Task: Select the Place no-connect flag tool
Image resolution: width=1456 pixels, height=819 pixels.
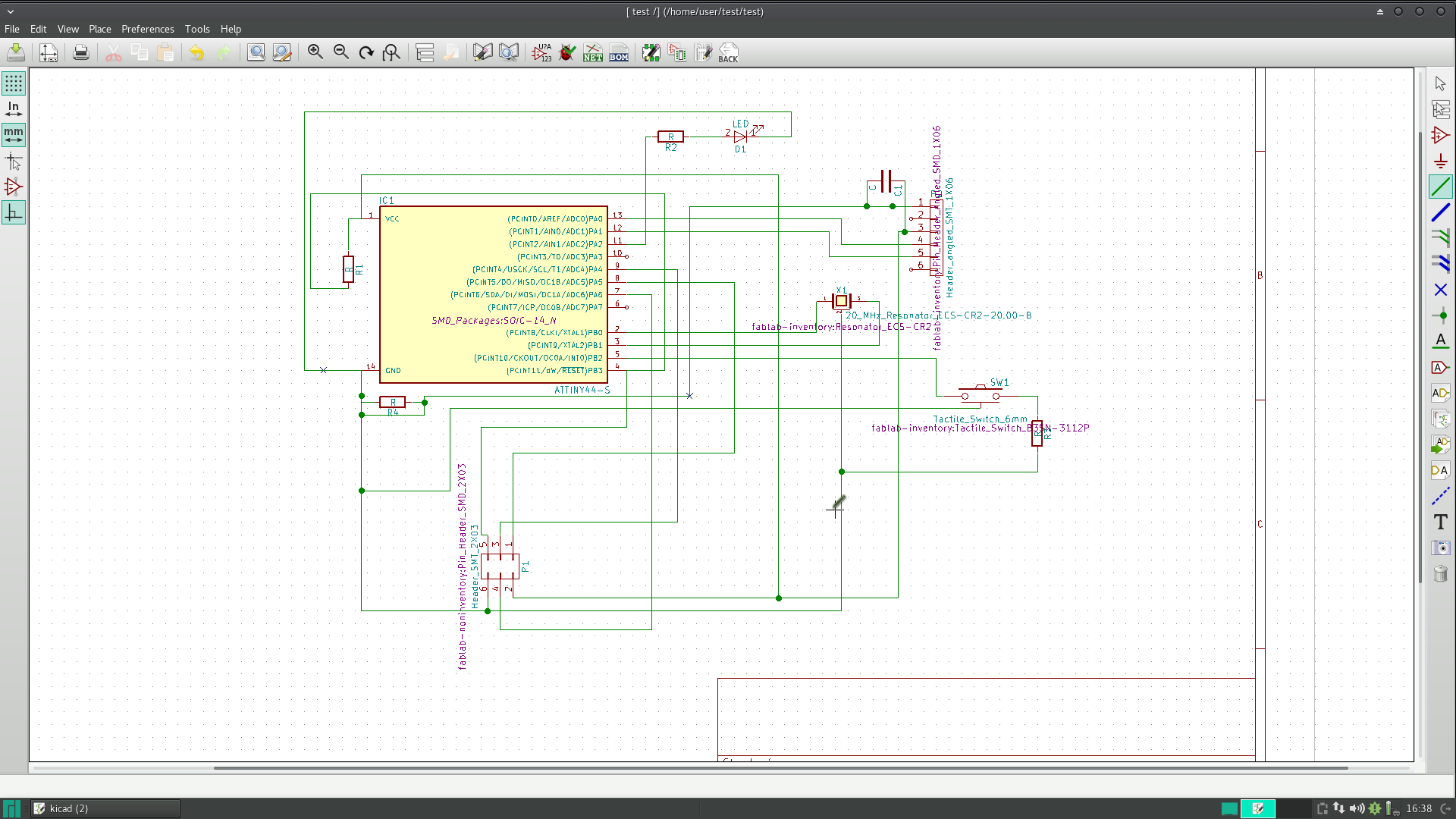Action: coord(1441,290)
